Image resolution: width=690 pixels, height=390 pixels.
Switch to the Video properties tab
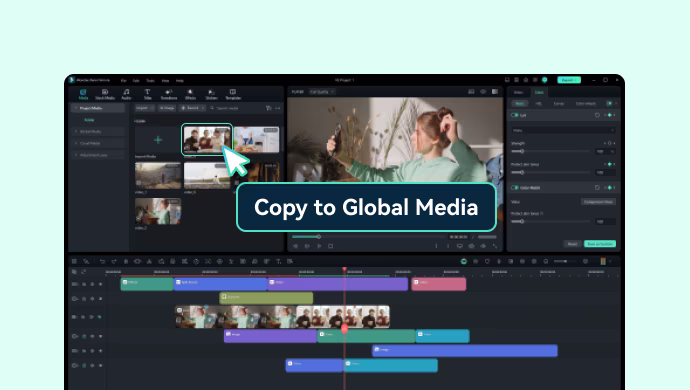pyautogui.click(x=518, y=92)
